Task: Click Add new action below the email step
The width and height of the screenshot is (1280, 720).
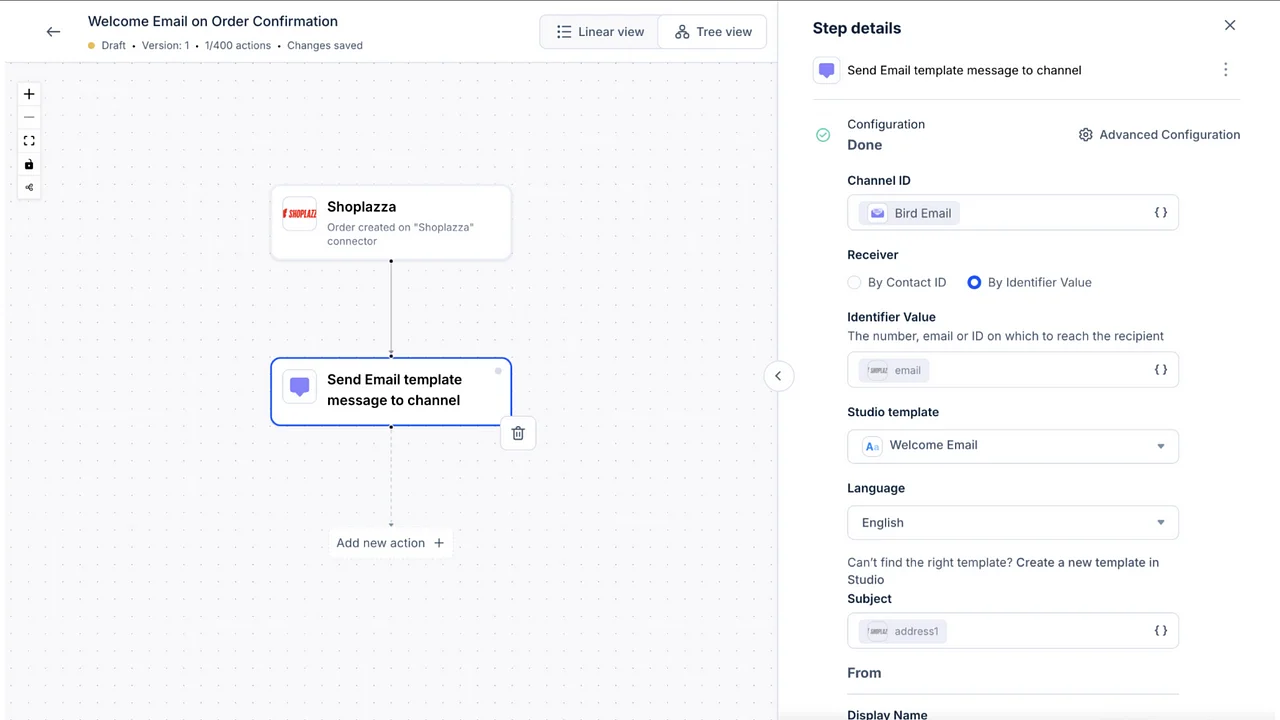Action: [390, 542]
